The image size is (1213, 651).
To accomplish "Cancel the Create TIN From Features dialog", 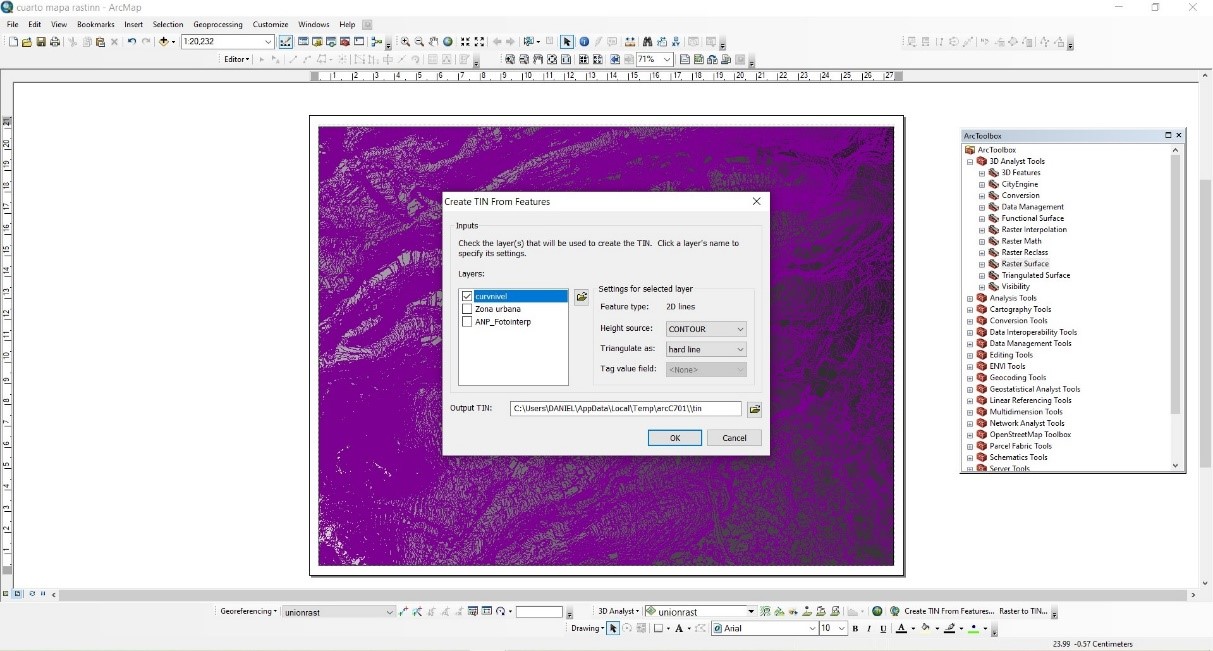I will click(x=734, y=438).
